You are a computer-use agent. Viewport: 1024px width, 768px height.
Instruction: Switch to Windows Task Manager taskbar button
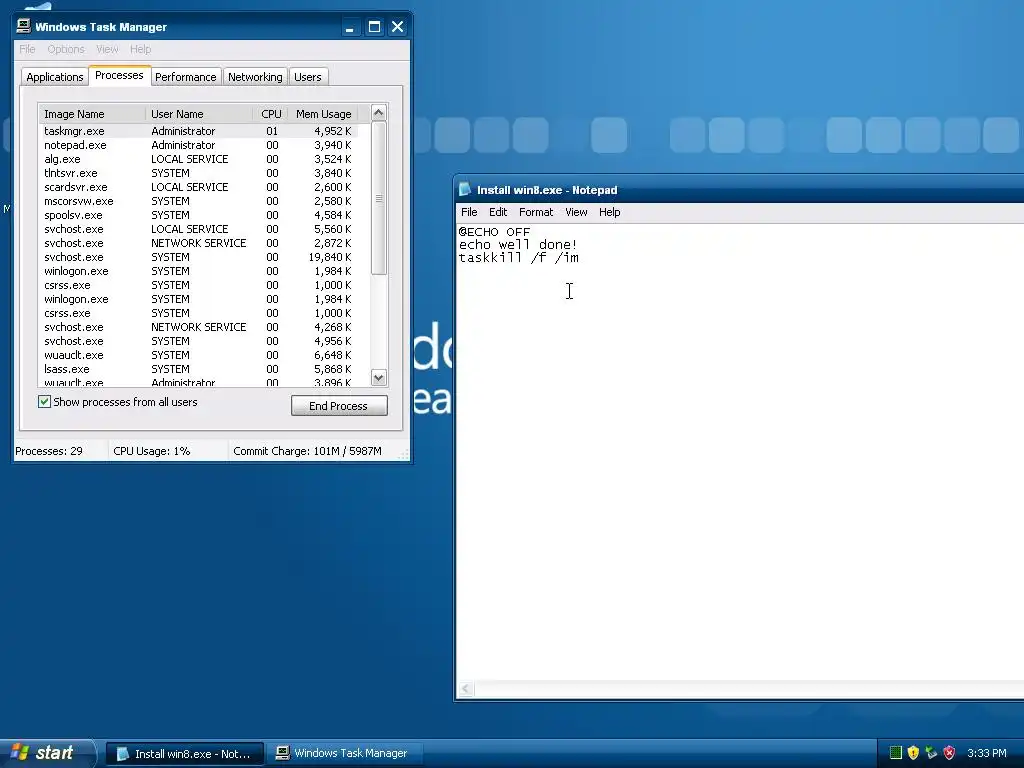click(345, 754)
